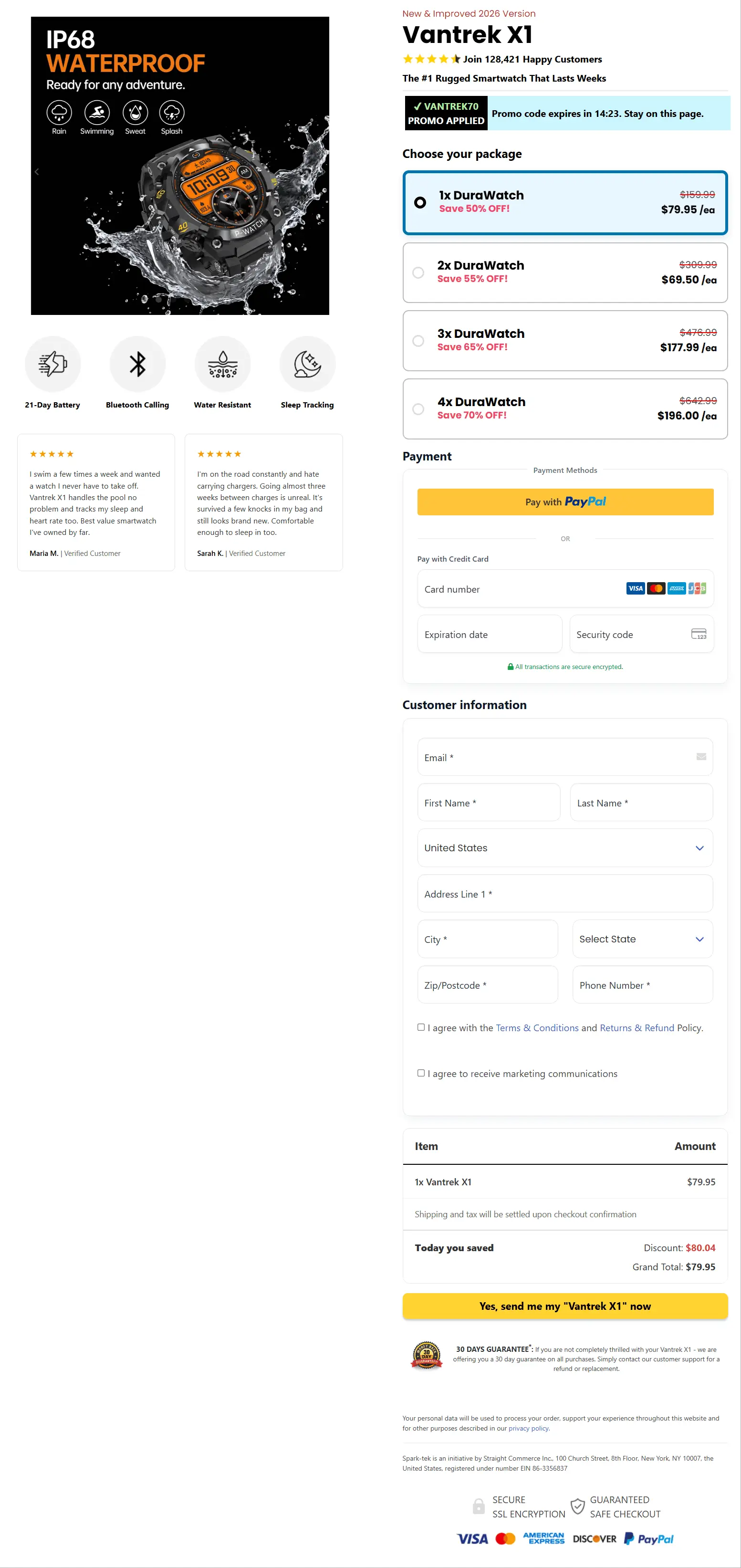Viewport: 741px width, 1568px height.
Task: Pay with PayPal button
Action: tap(565, 502)
